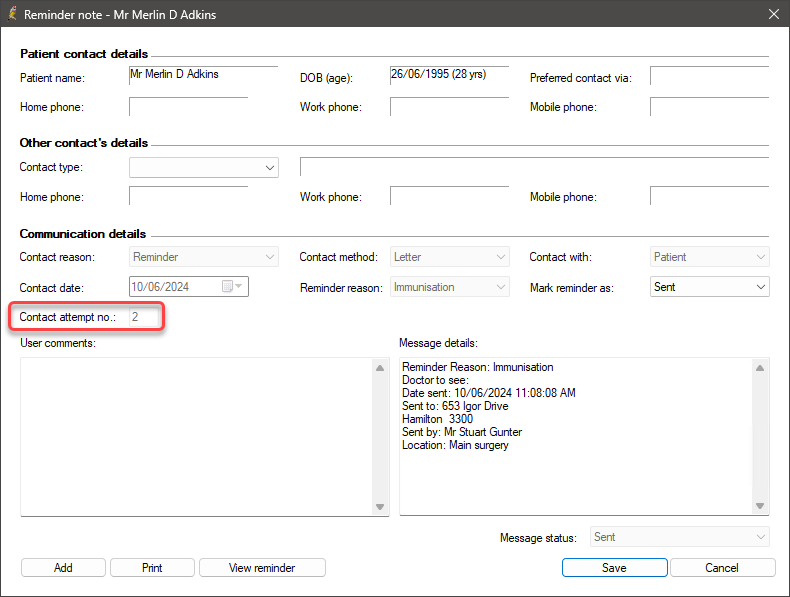
Task: Click the Message details scroll down arrow
Action: pos(760,506)
